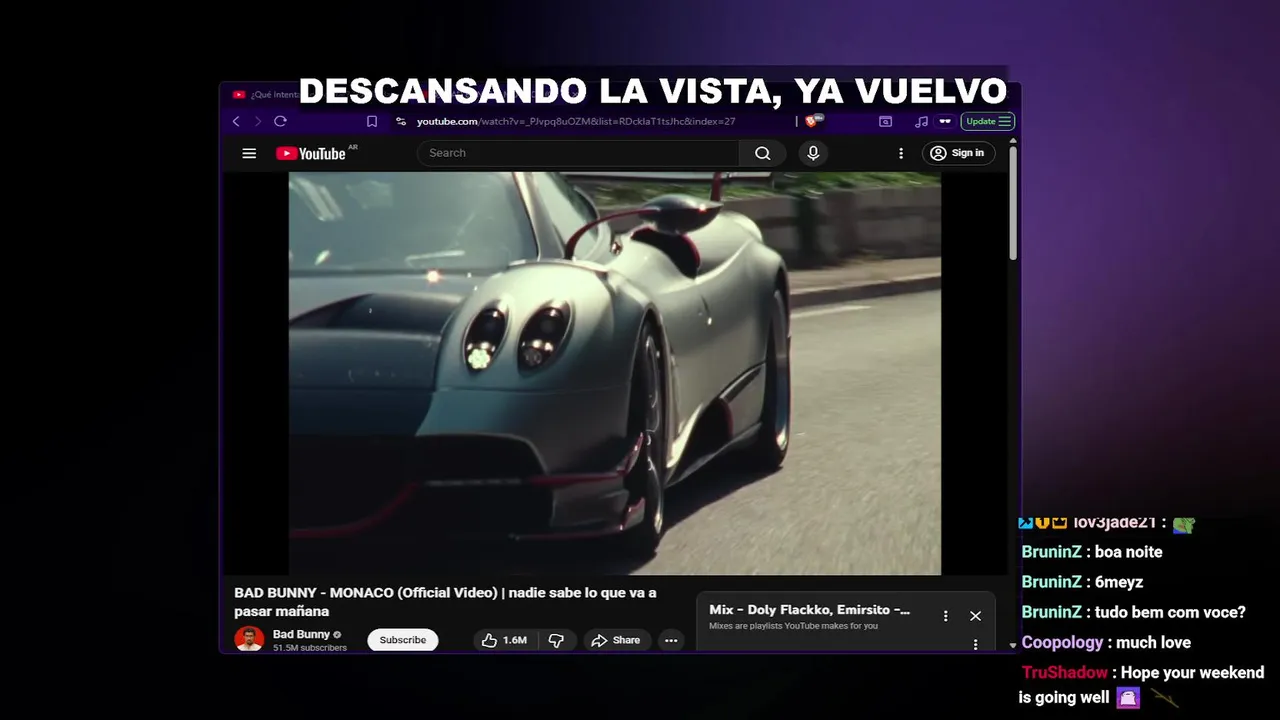Click the Sign in button
This screenshot has height=720, width=1280.
click(957, 153)
